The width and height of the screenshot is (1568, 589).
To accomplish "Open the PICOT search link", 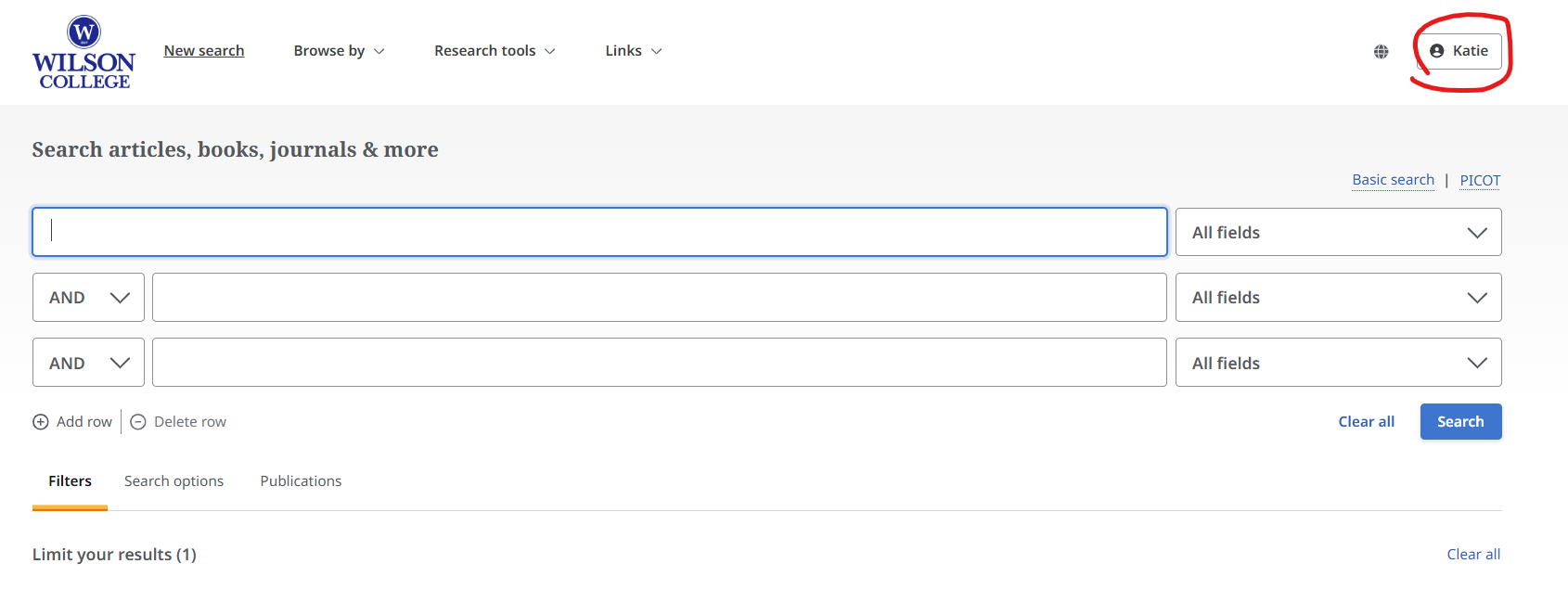I will pos(1480,180).
